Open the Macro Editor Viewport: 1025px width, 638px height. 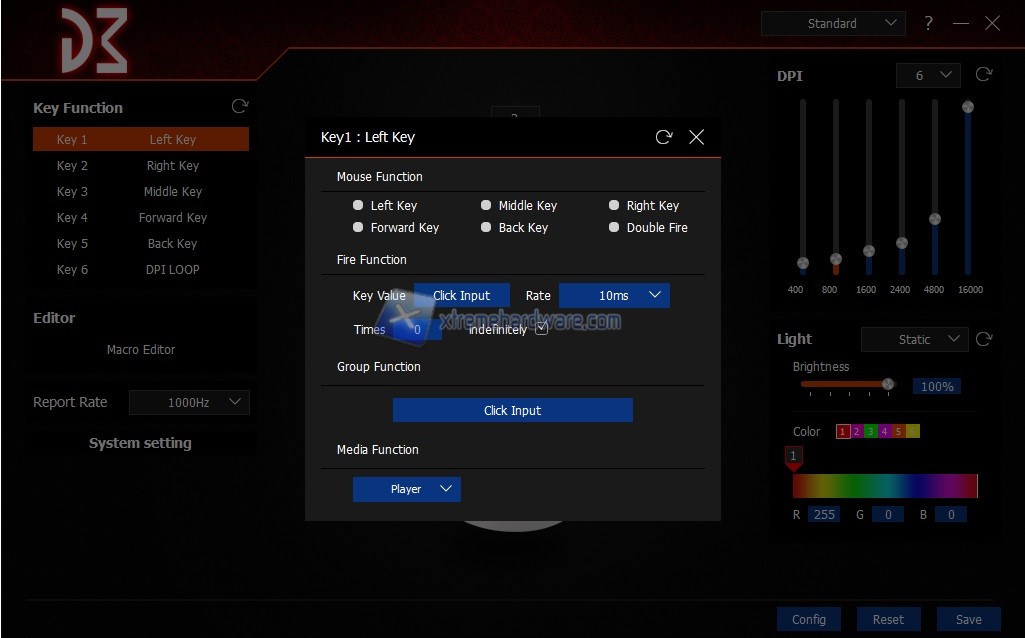[x=141, y=350]
